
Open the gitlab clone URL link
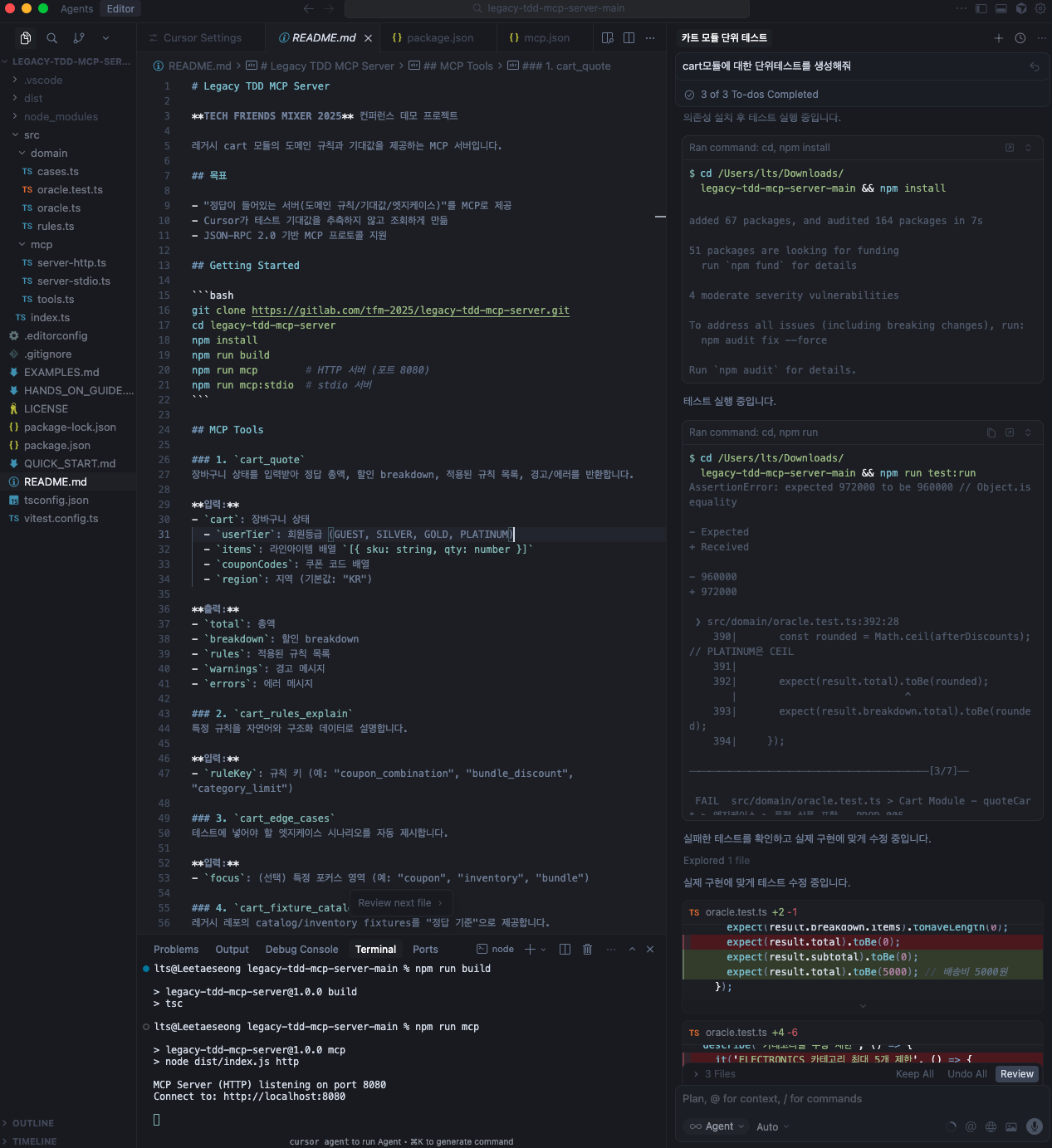[x=410, y=310]
